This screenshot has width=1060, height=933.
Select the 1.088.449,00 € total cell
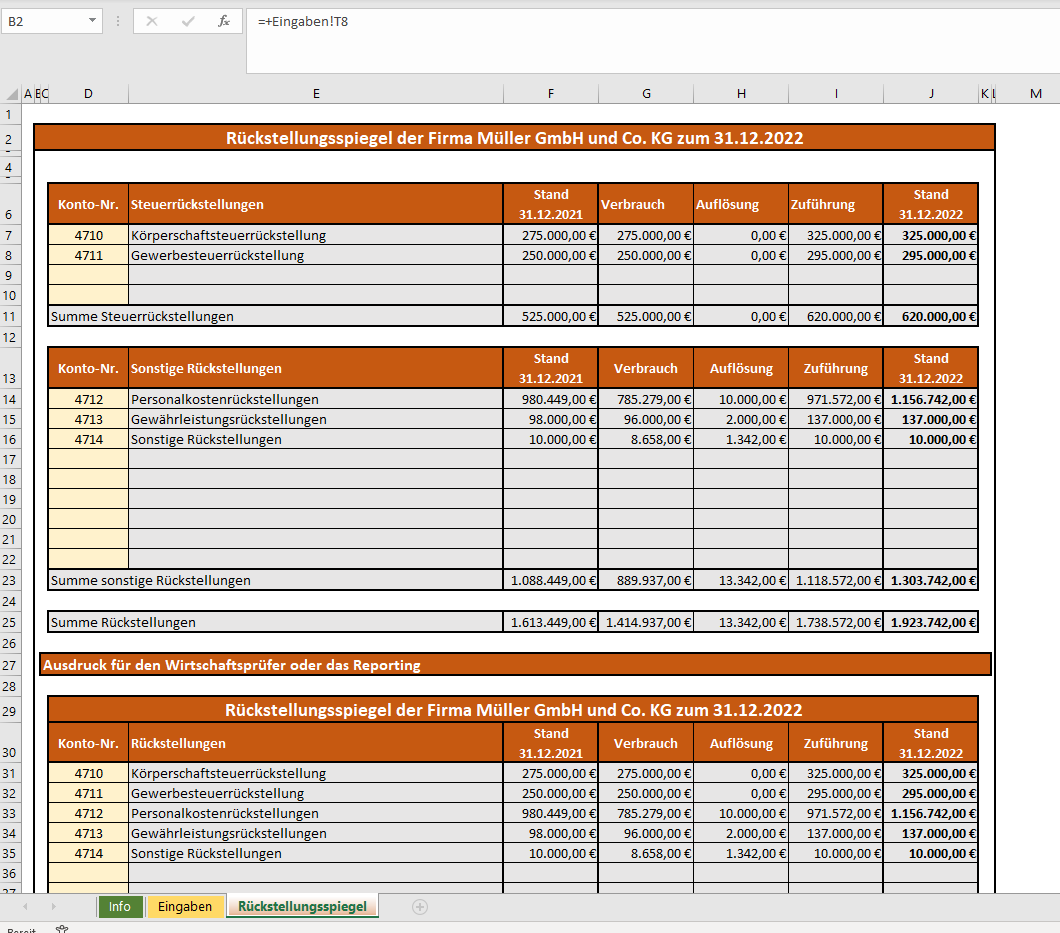tap(551, 580)
